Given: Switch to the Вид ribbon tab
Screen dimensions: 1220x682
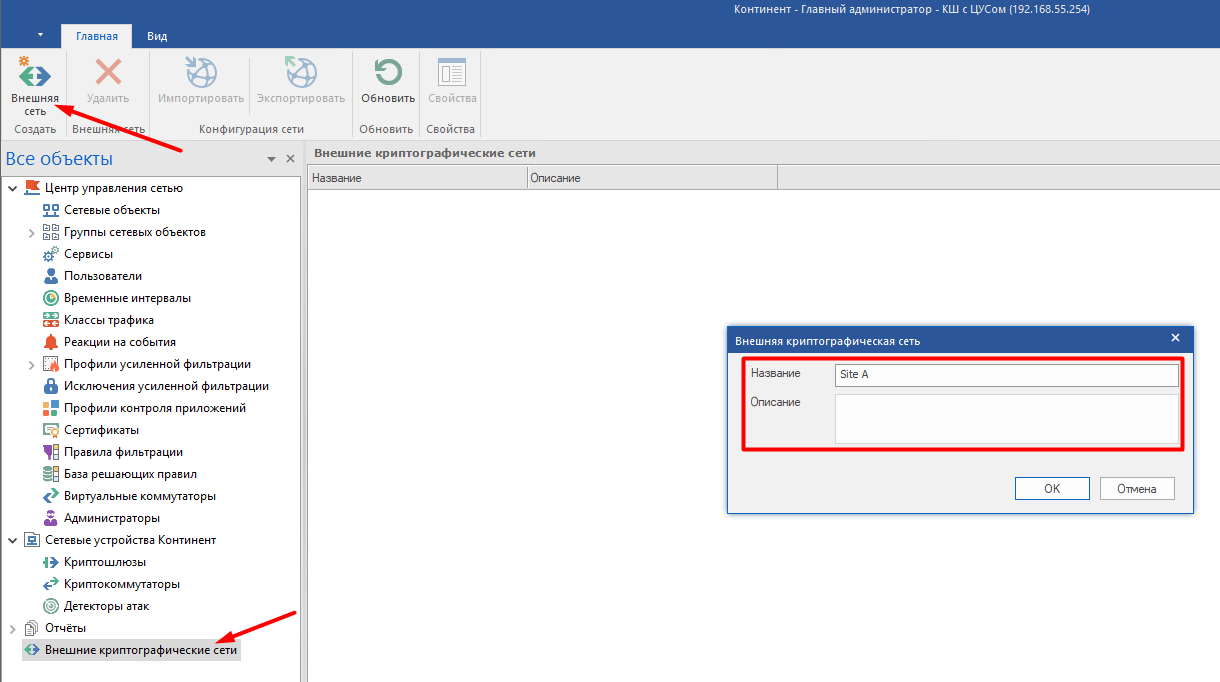Looking at the screenshot, I should coord(158,36).
